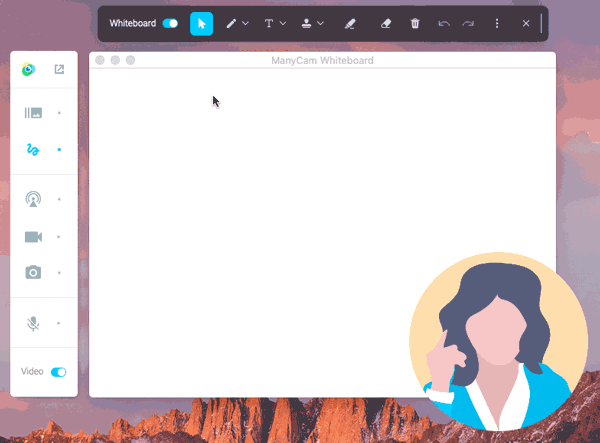Click the dot beside the video camera icon
This screenshot has height=443, width=600.
pos(59,237)
